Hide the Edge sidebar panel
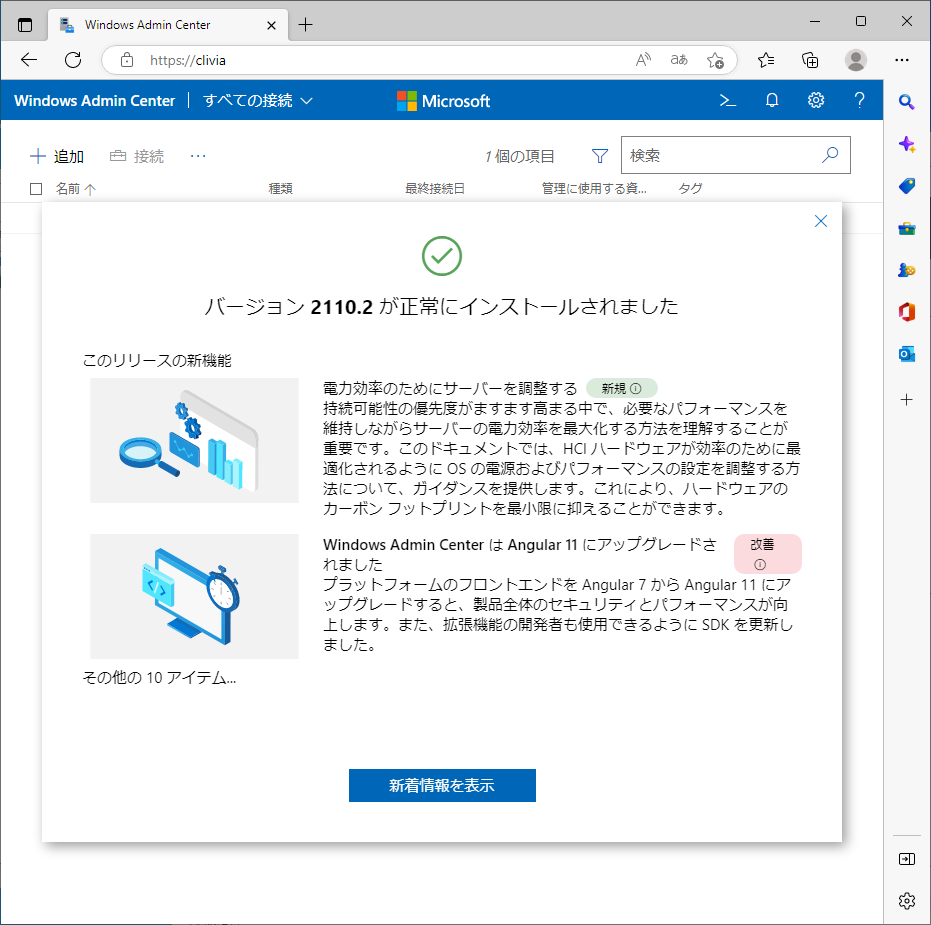This screenshot has width=931, height=925. (907, 859)
